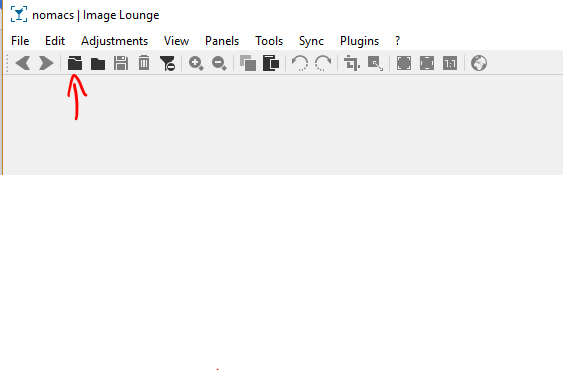Click the nomacs cocktail-glass logo icon
Image resolution: width=563 pixels, height=370 pixels.
(19, 15)
